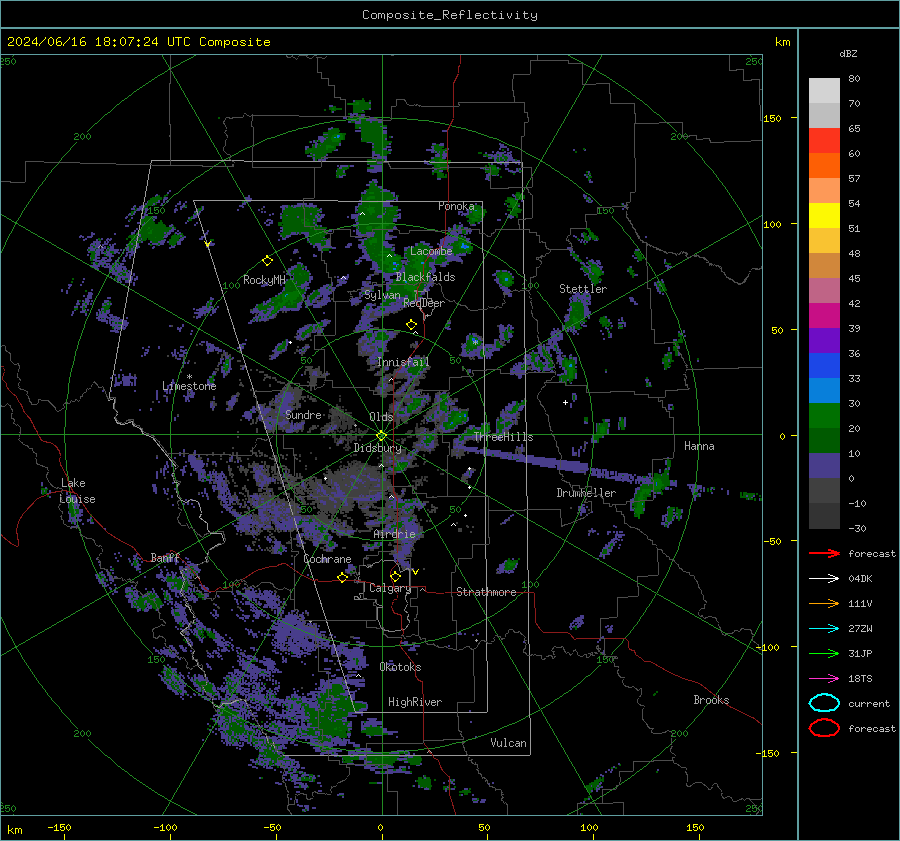The width and height of the screenshot is (900, 841).
Task: Click the 65 dBZ red color swatch
Action: pyautogui.click(x=824, y=141)
